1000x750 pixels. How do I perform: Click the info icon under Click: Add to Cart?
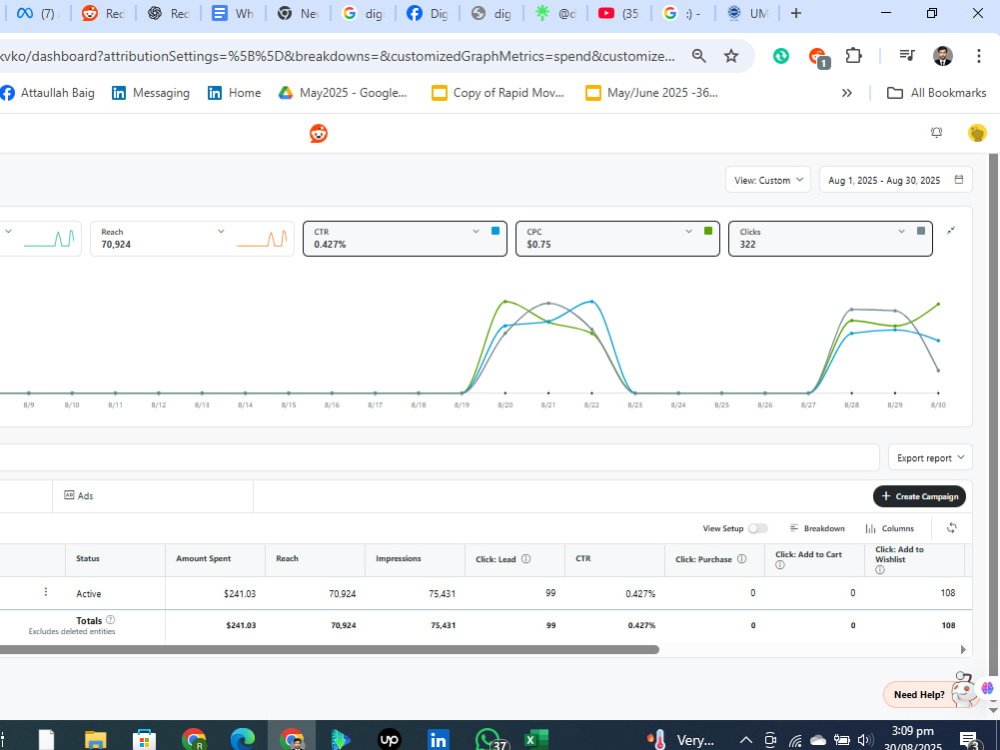point(779,565)
